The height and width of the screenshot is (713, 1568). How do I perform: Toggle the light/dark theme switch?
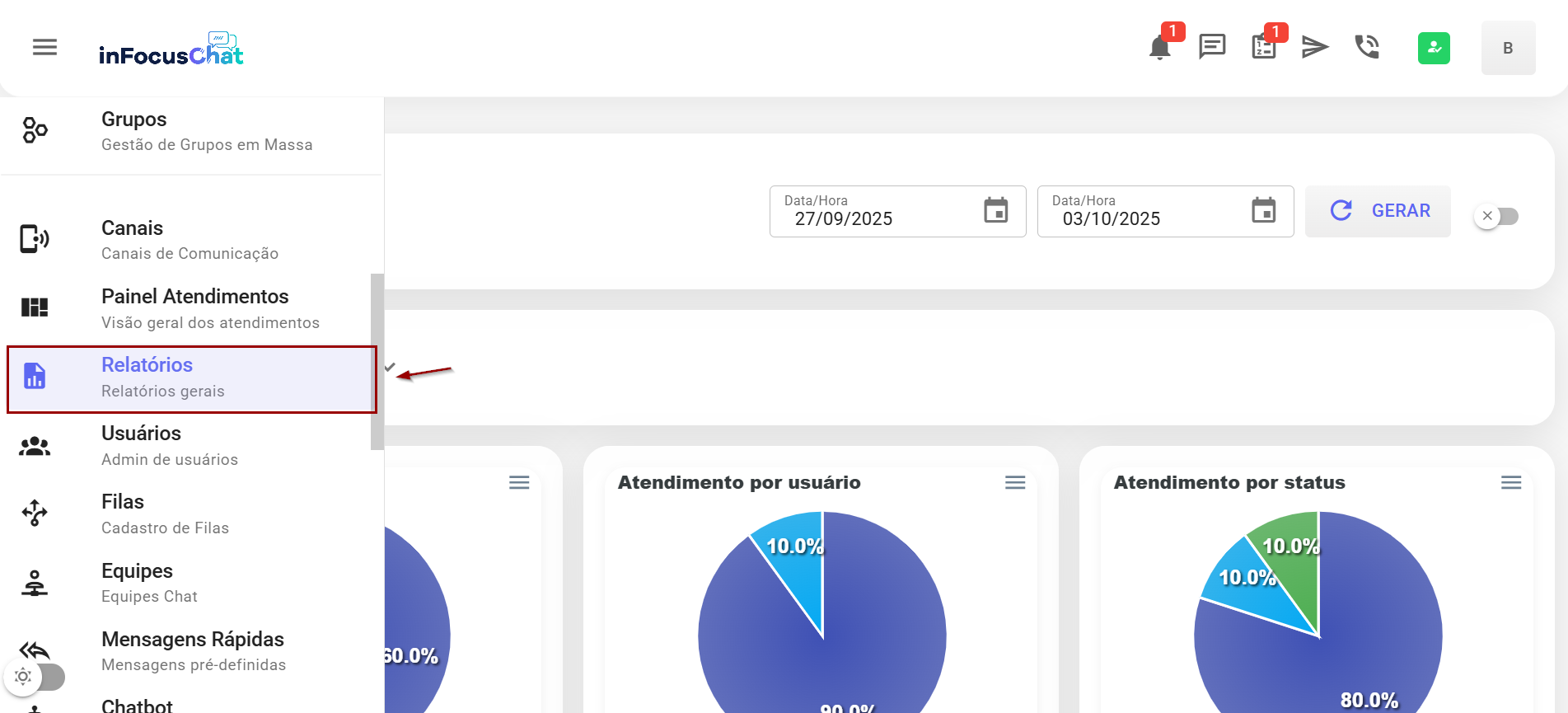(x=35, y=677)
